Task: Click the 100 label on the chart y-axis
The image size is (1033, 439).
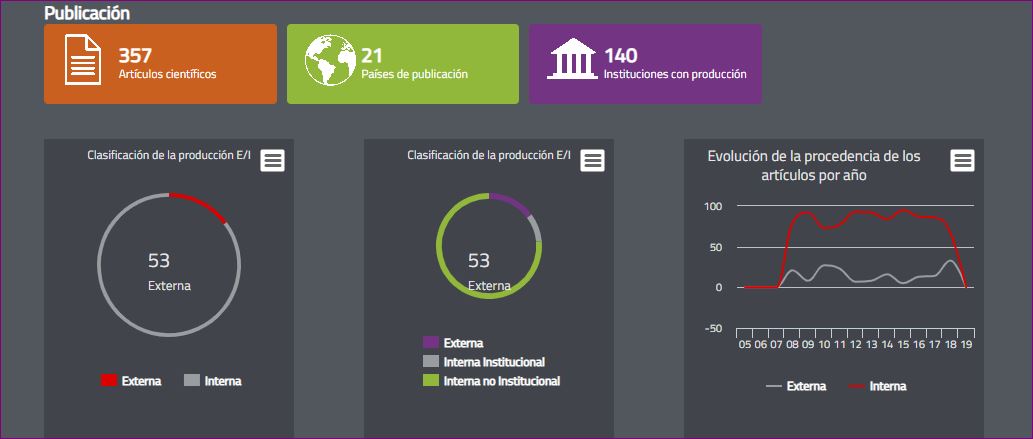Action: point(713,206)
